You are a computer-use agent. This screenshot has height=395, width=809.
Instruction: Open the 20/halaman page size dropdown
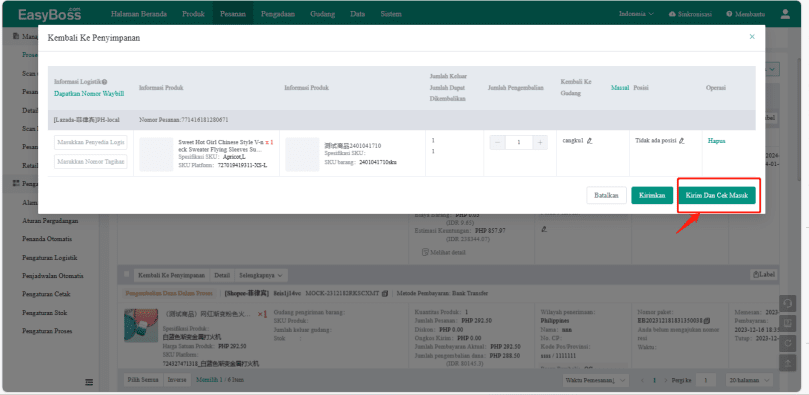(x=749, y=380)
